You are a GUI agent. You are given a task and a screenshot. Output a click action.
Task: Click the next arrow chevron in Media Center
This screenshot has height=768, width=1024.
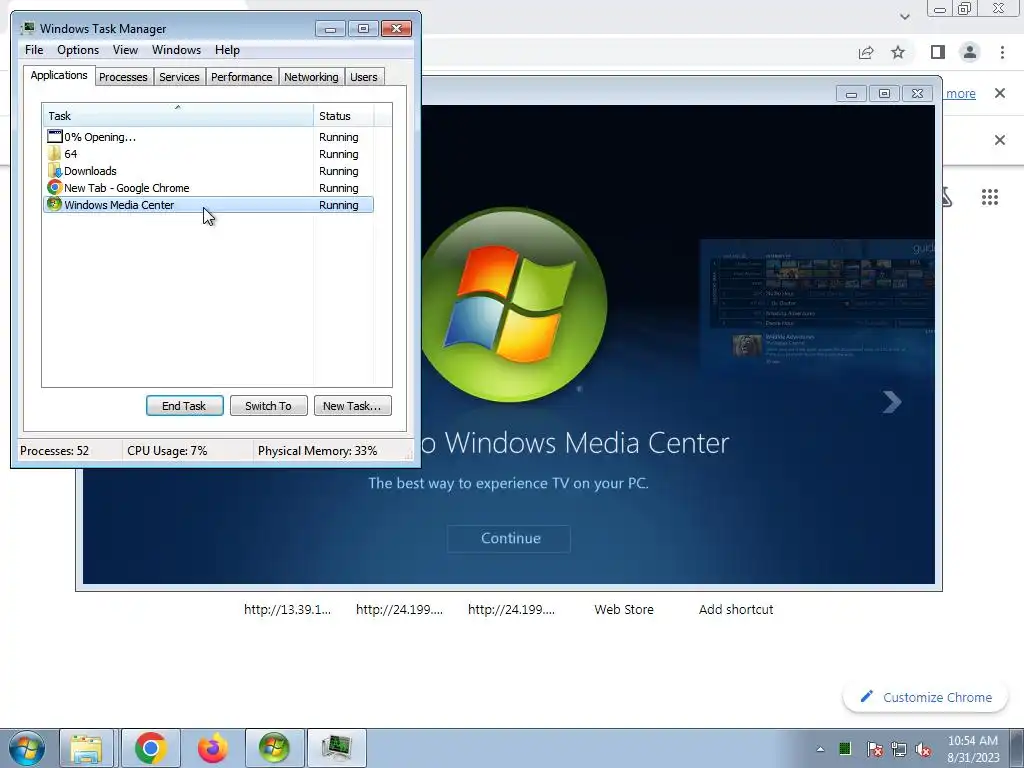coord(892,402)
